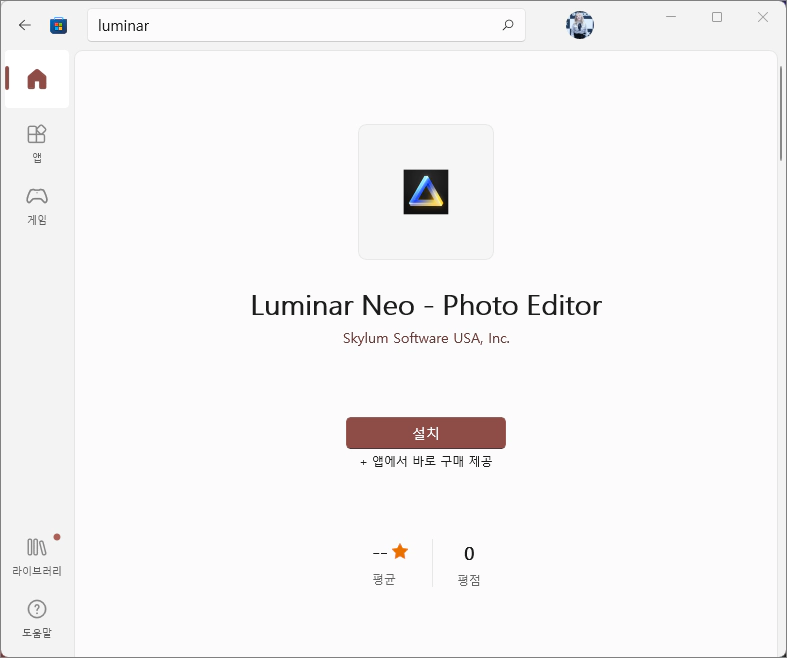The image size is (787, 658).
Task: Minimize the Microsoft Store window
Action: [x=671, y=17]
